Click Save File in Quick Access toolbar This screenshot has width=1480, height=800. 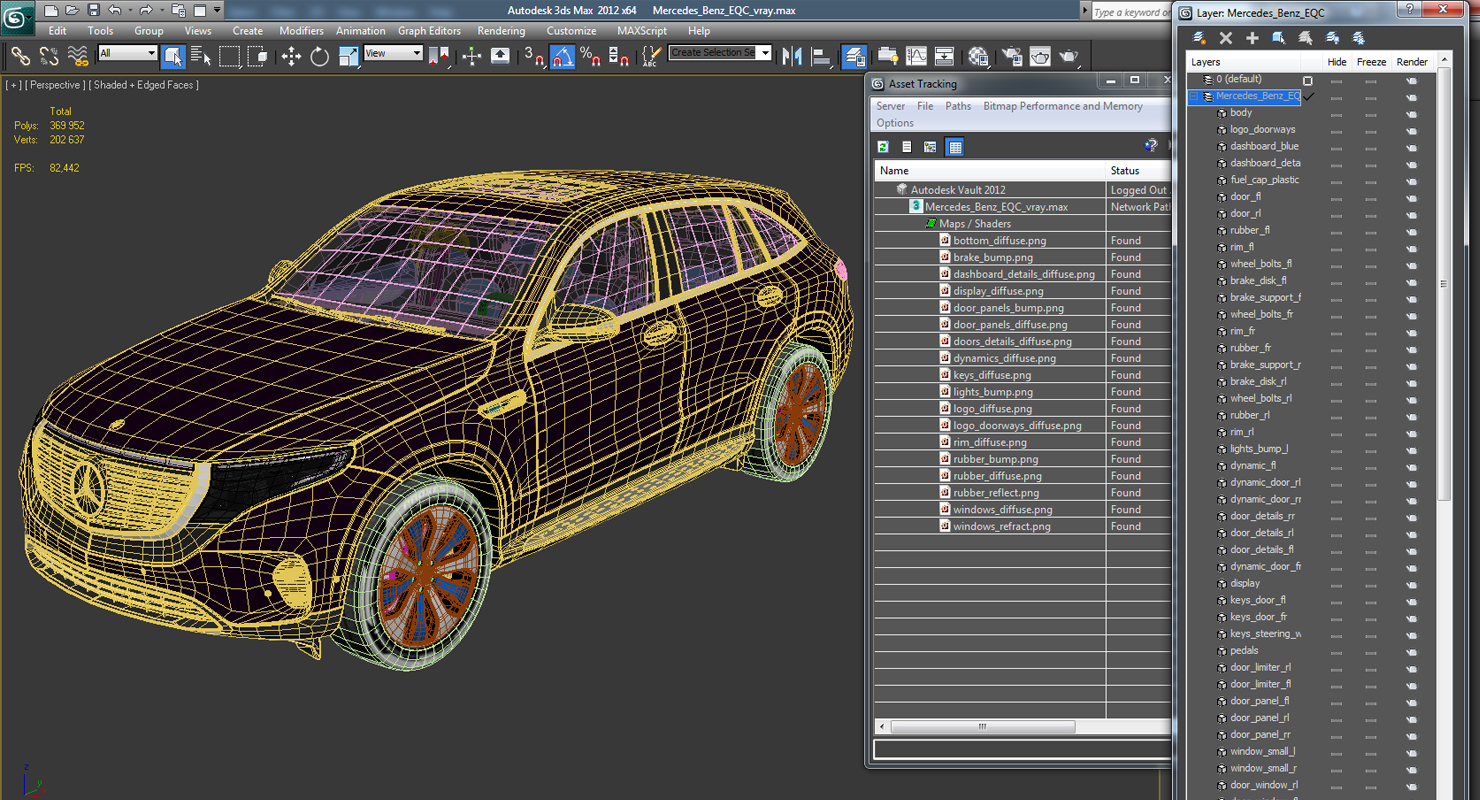coord(93,10)
